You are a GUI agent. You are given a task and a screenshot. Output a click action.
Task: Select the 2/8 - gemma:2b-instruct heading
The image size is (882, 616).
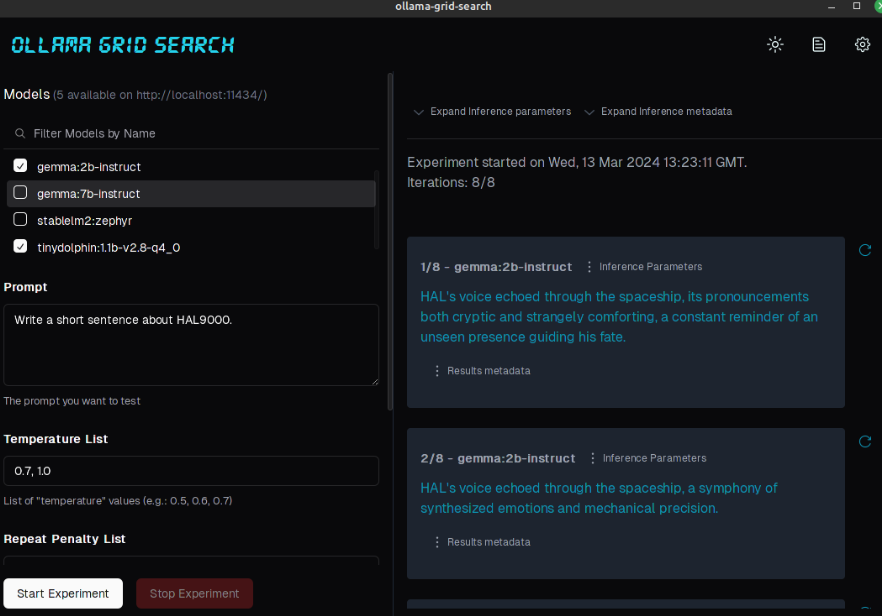click(x=498, y=458)
